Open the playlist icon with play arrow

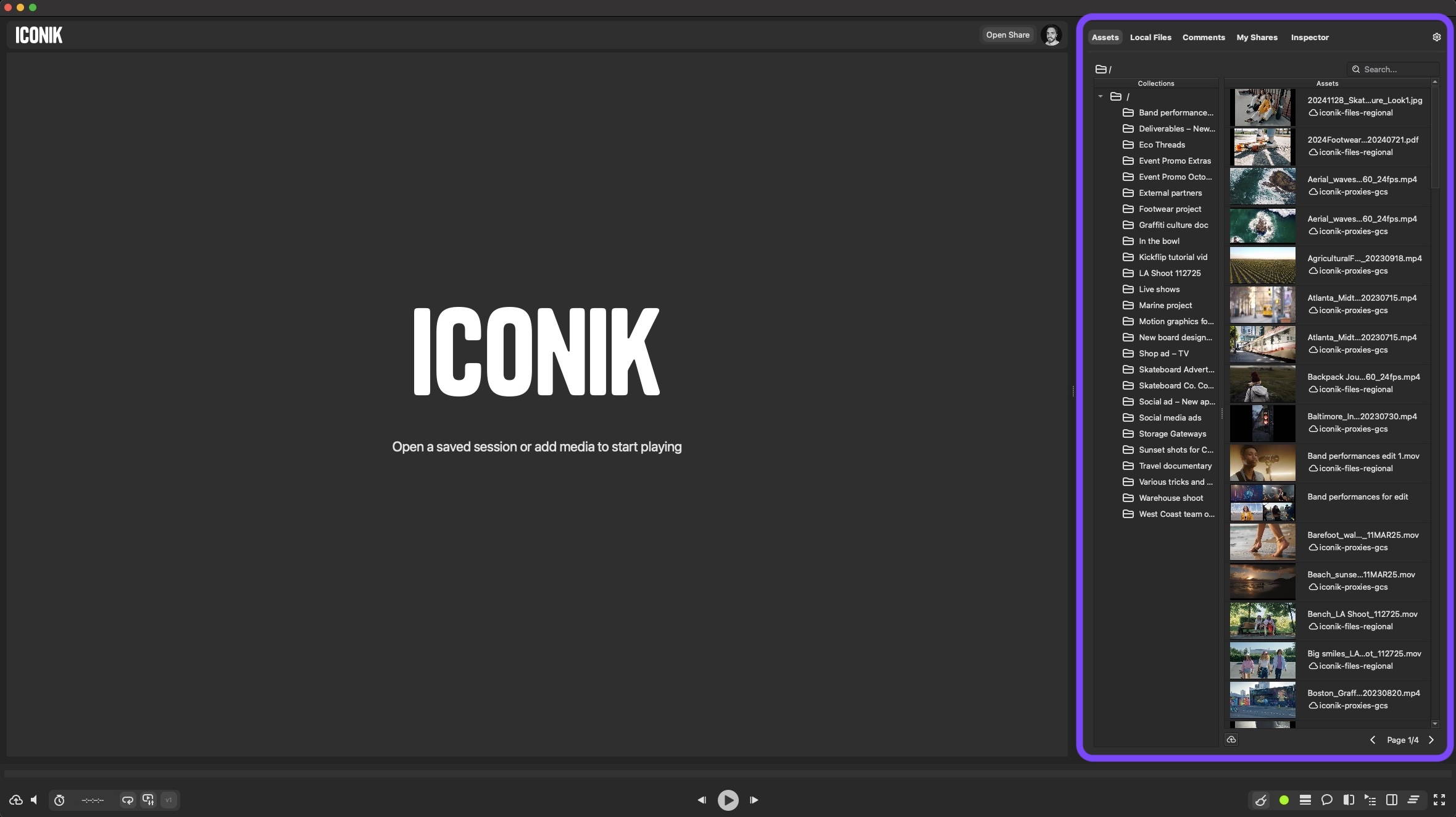pyautogui.click(x=1370, y=800)
